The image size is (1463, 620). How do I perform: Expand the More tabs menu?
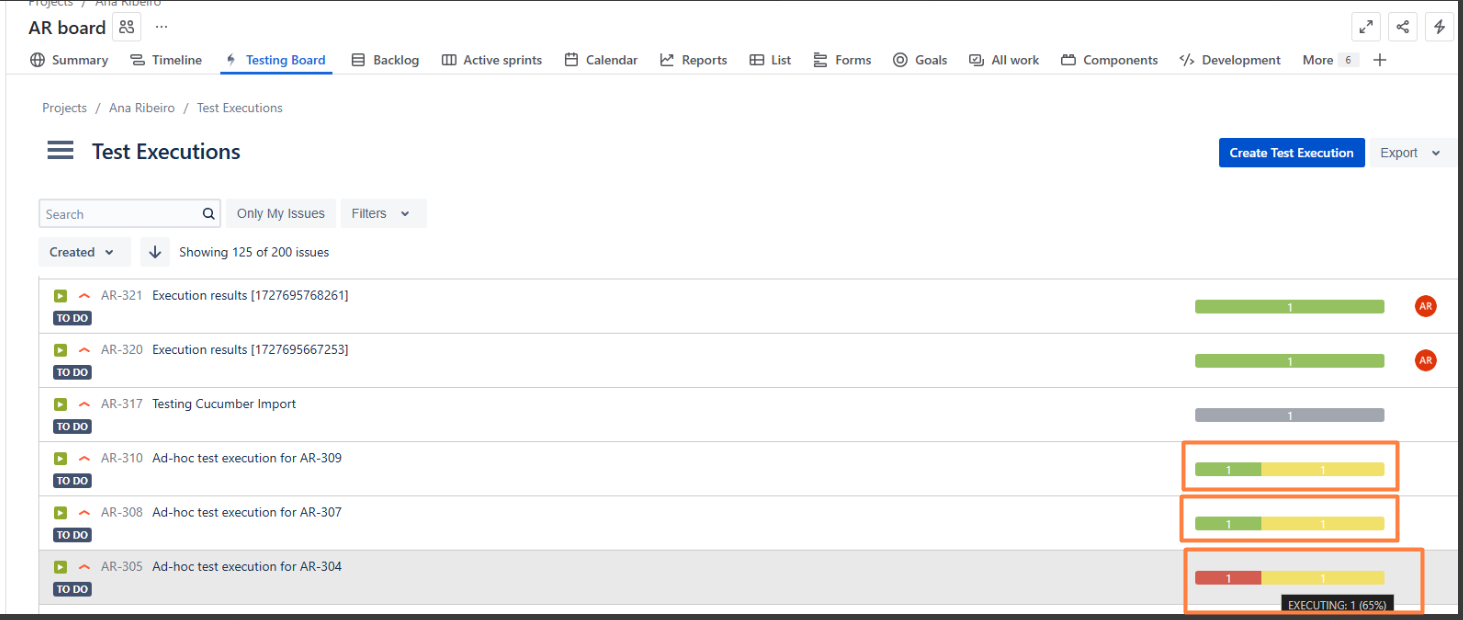1329,60
